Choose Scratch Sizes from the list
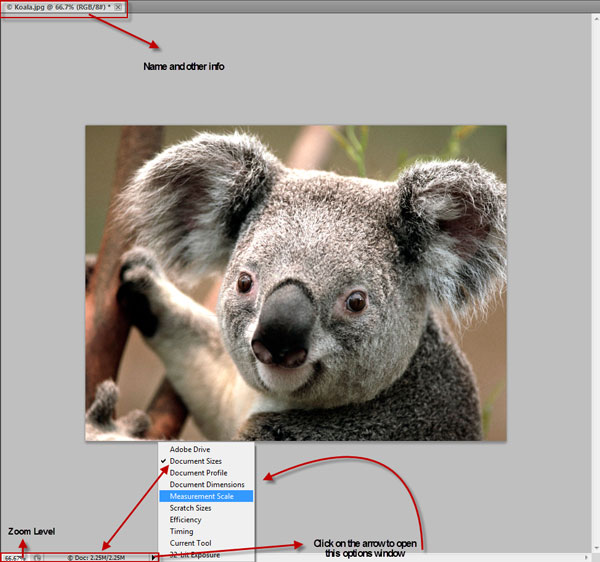The height and width of the screenshot is (562, 600). pyautogui.click(x=190, y=508)
